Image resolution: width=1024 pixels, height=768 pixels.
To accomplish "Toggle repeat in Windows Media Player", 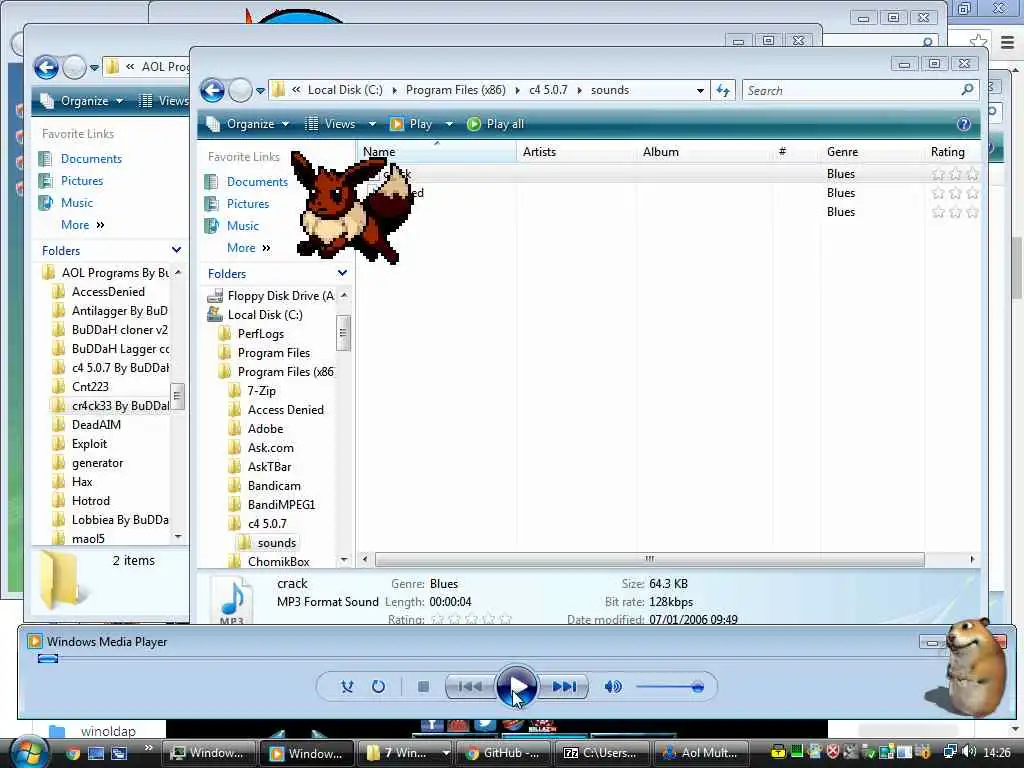I will click(378, 686).
